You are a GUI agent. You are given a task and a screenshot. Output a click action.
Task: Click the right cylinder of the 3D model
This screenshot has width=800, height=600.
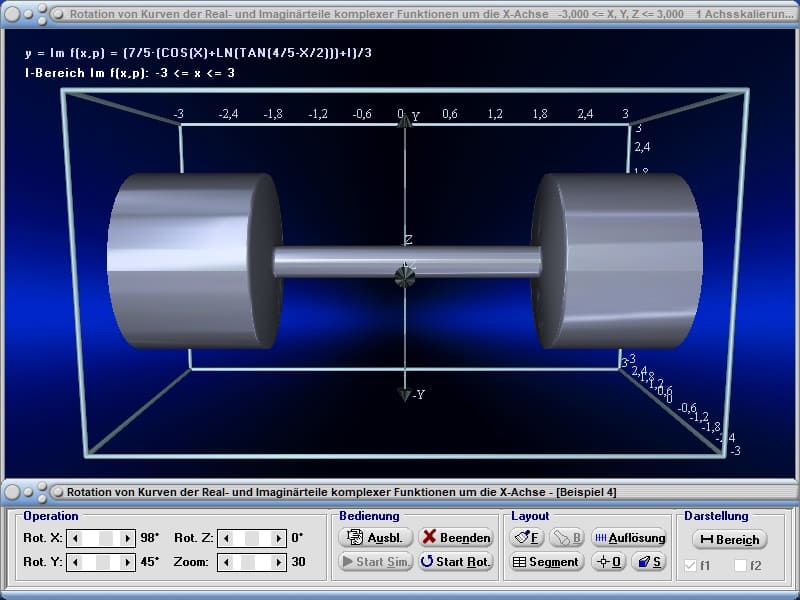tap(617, 261)
